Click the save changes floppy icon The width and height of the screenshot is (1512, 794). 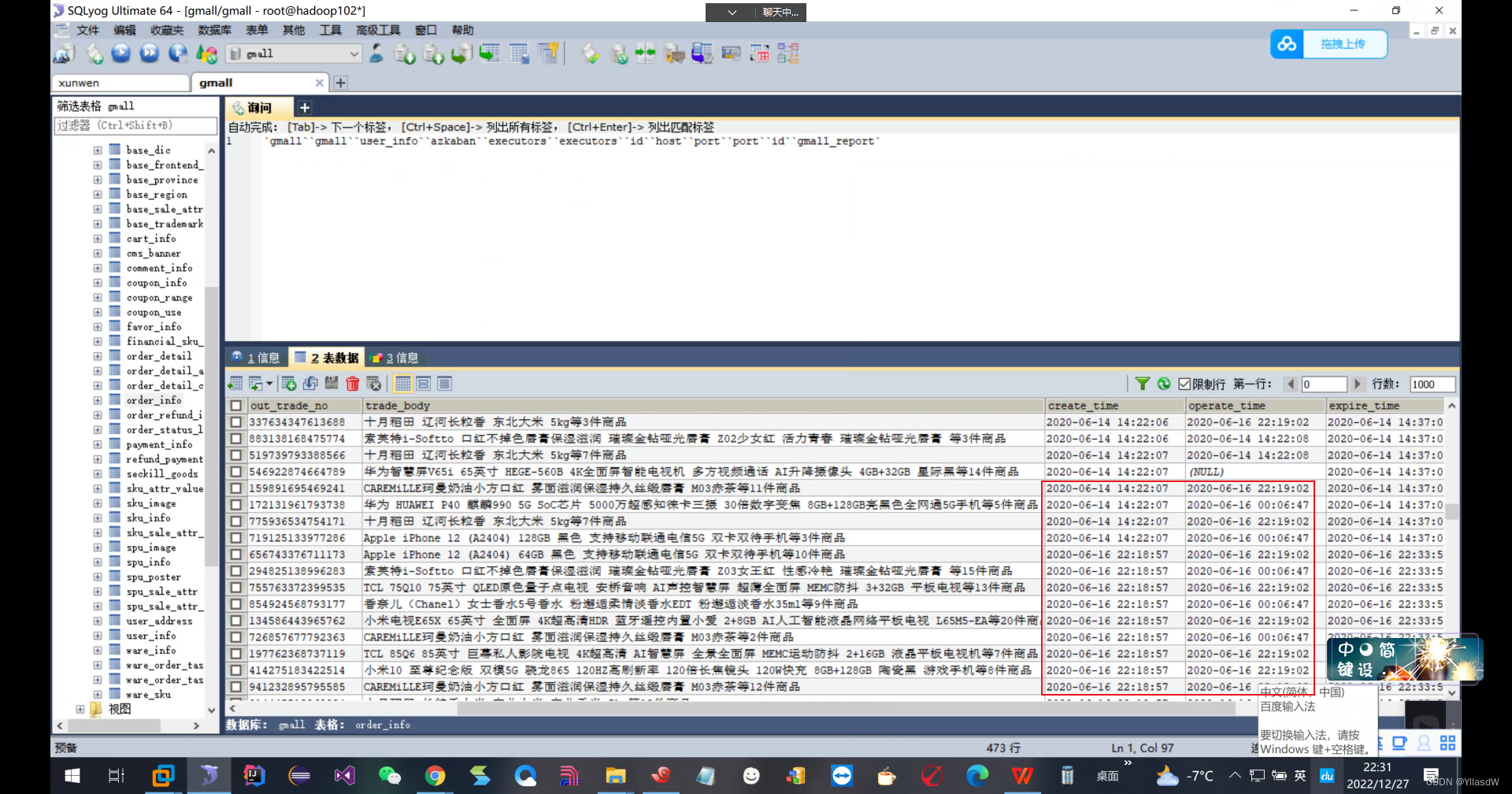click(332, 384)
